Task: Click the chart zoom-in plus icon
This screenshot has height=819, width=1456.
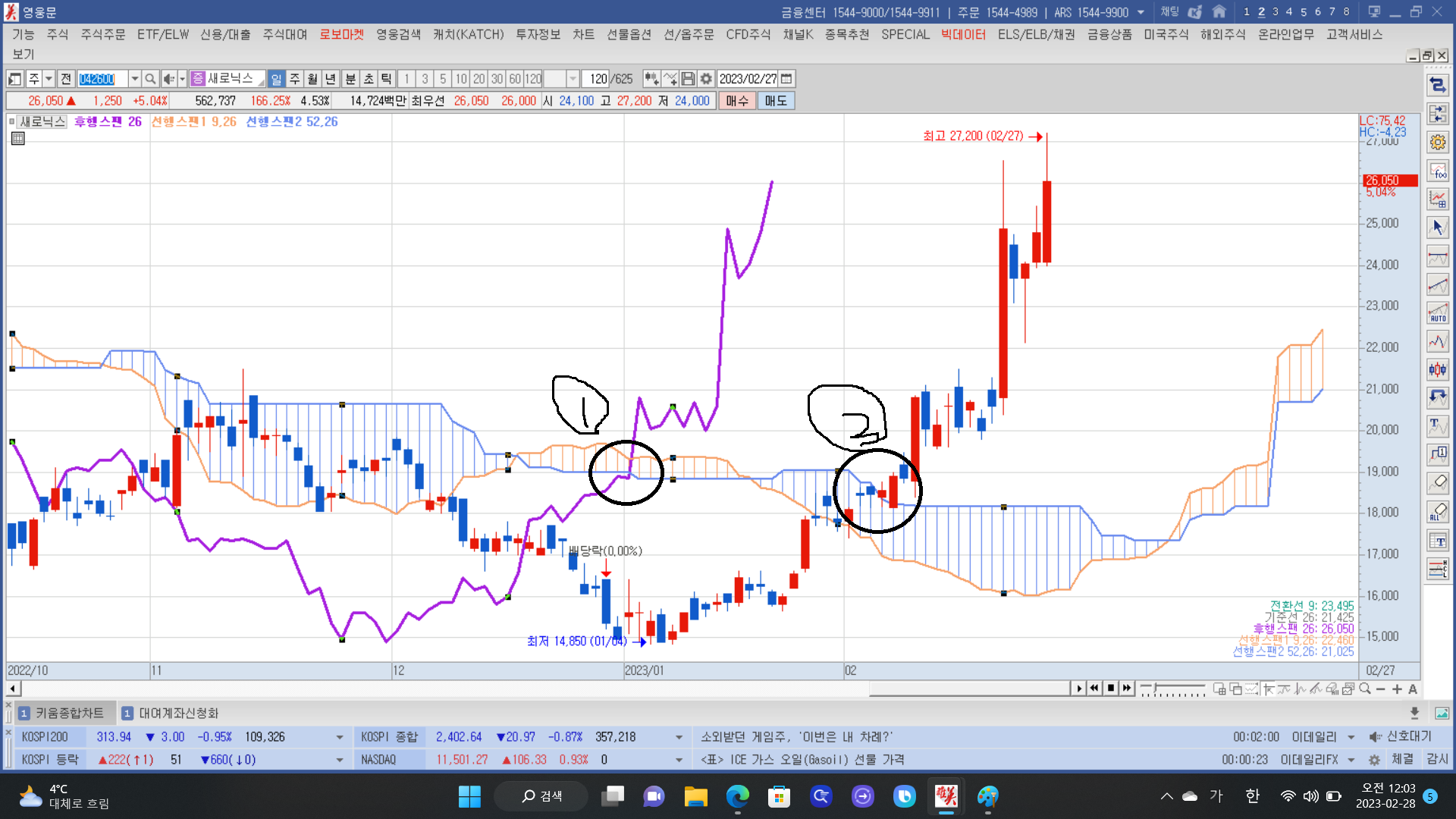Action: (1397, 689)
